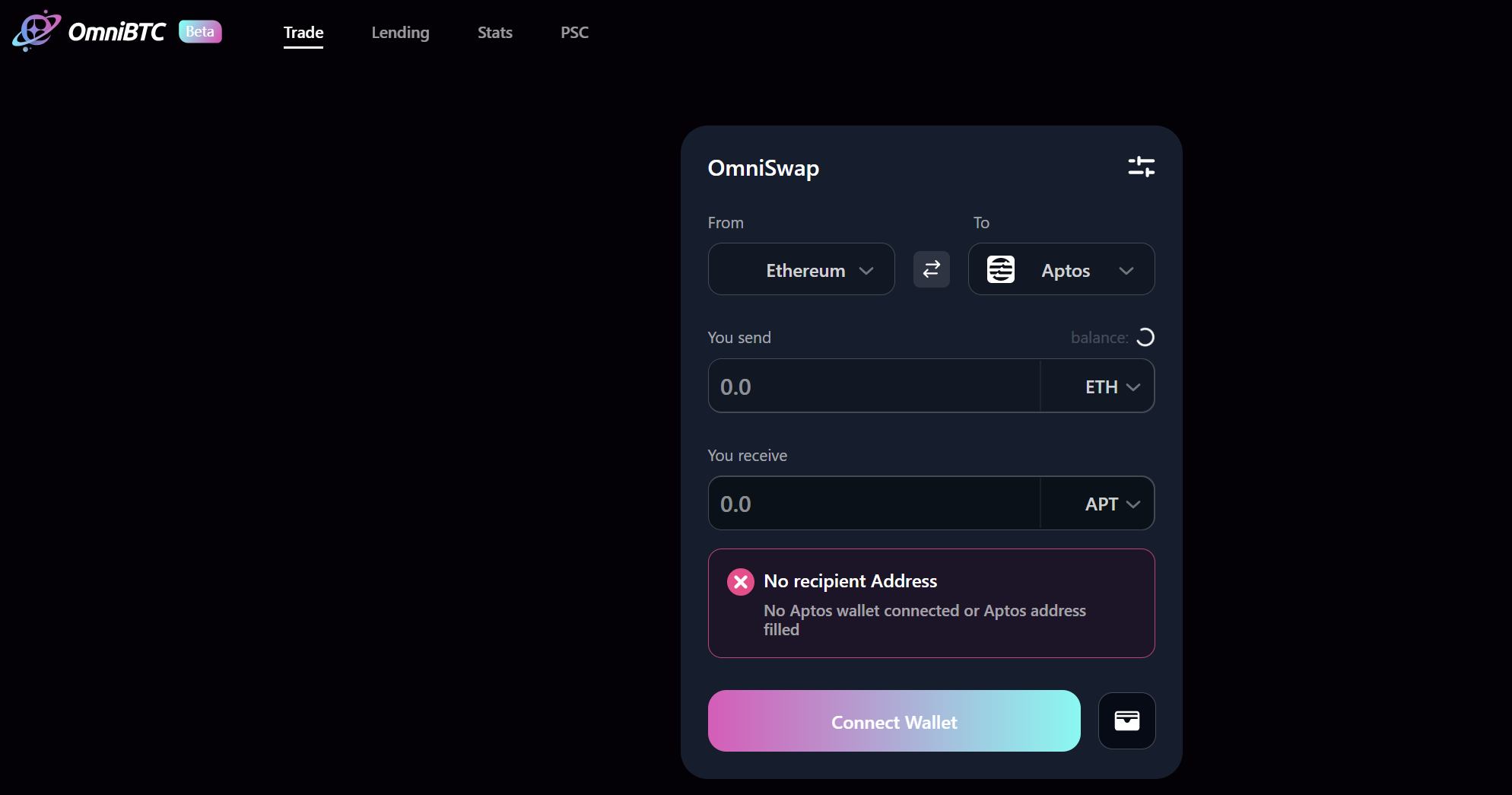Click the 'To' label
Image resolution: width=1512 pixels, height=795 pixels.
981,223
